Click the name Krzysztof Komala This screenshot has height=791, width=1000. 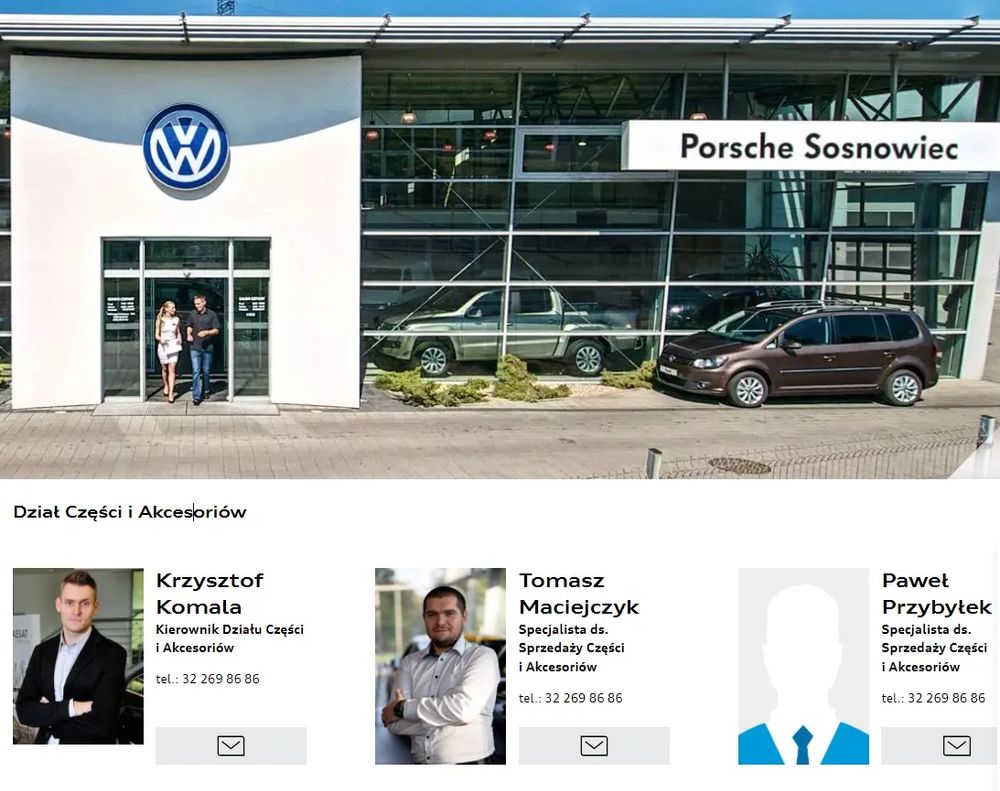(x=210, y=593)
